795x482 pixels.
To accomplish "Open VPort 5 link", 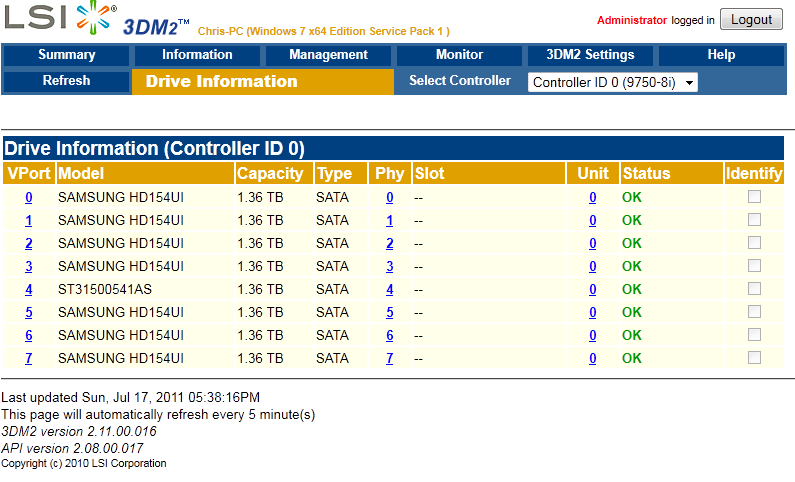I will (x=28, y=312).
